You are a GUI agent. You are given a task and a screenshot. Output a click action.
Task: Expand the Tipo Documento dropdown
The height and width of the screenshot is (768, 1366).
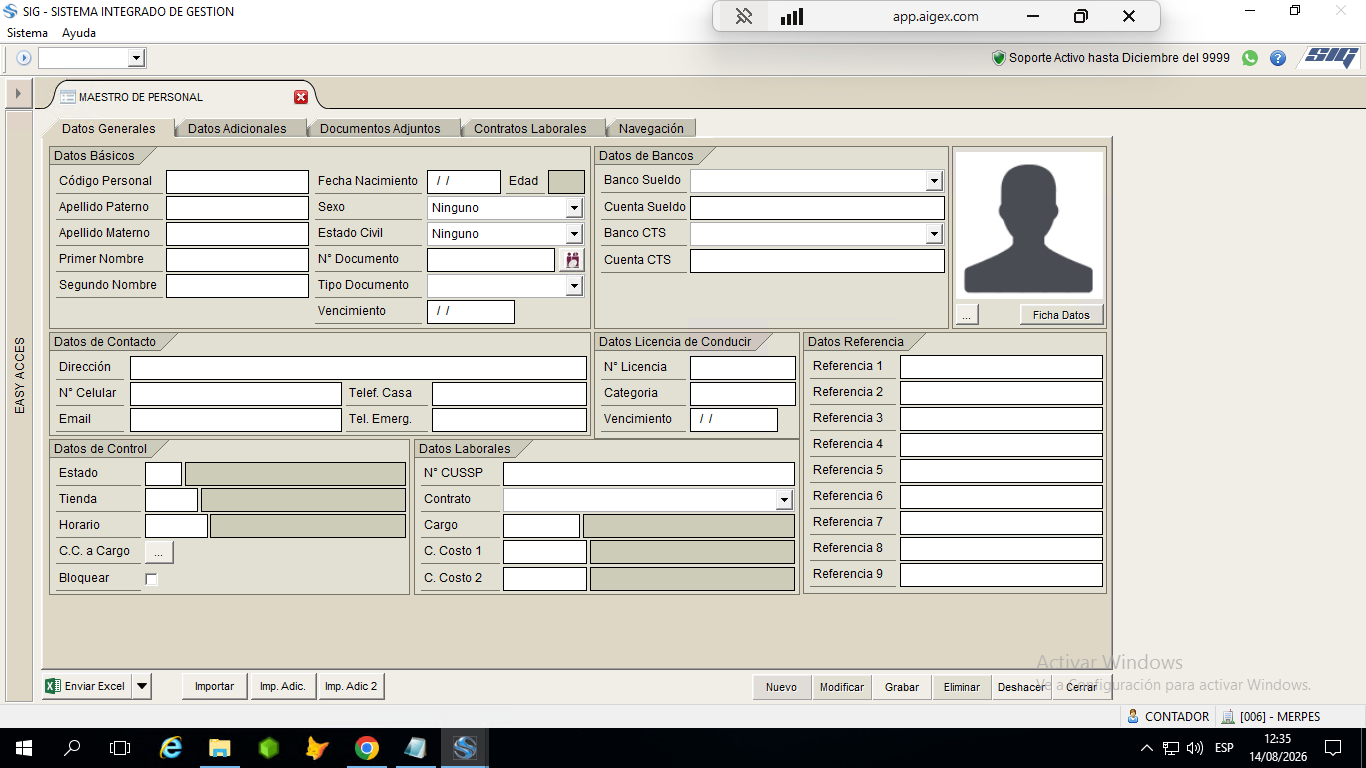(x=574, y=286)
